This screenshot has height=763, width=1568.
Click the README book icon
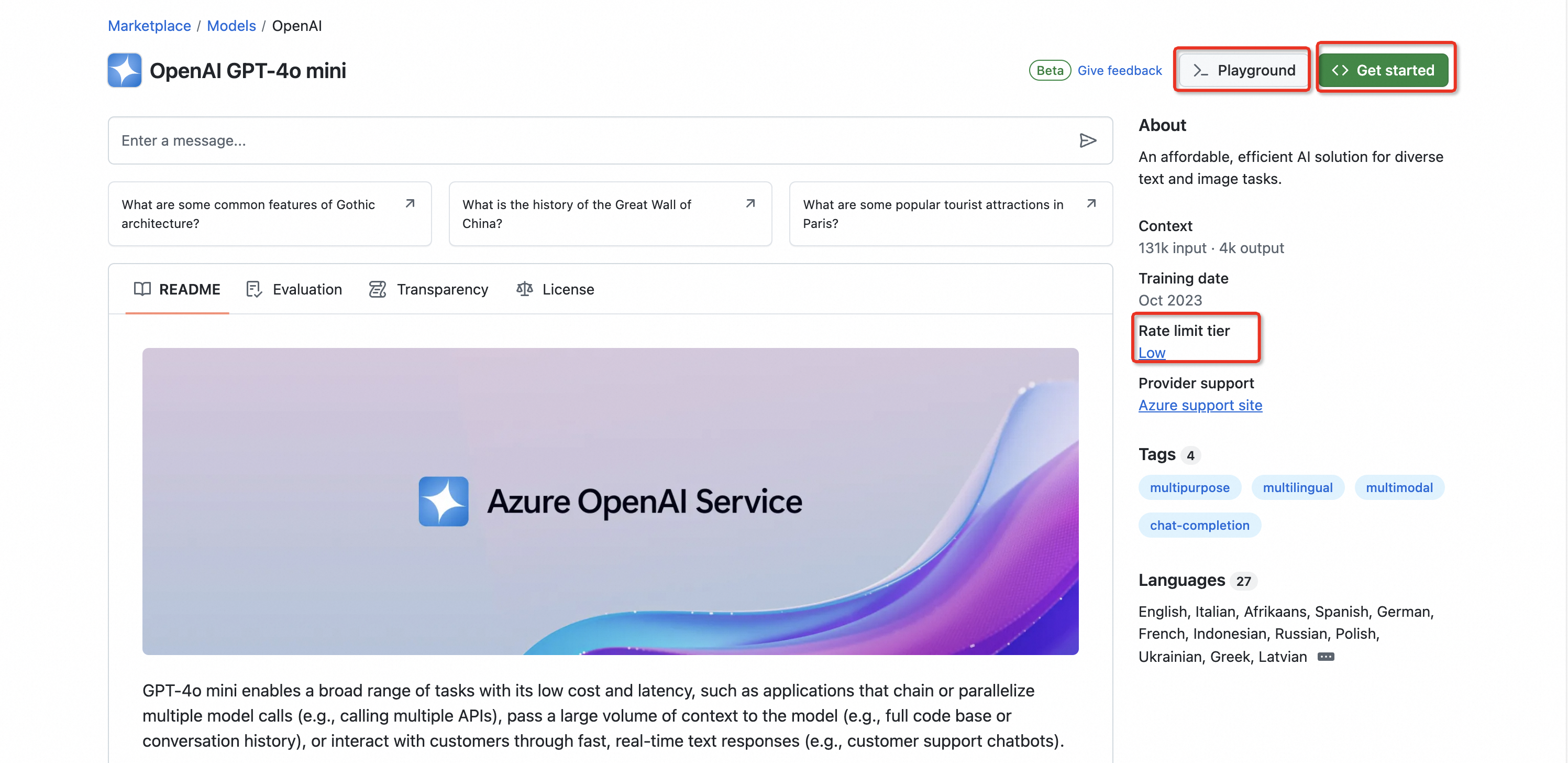(x=142, y=289)
